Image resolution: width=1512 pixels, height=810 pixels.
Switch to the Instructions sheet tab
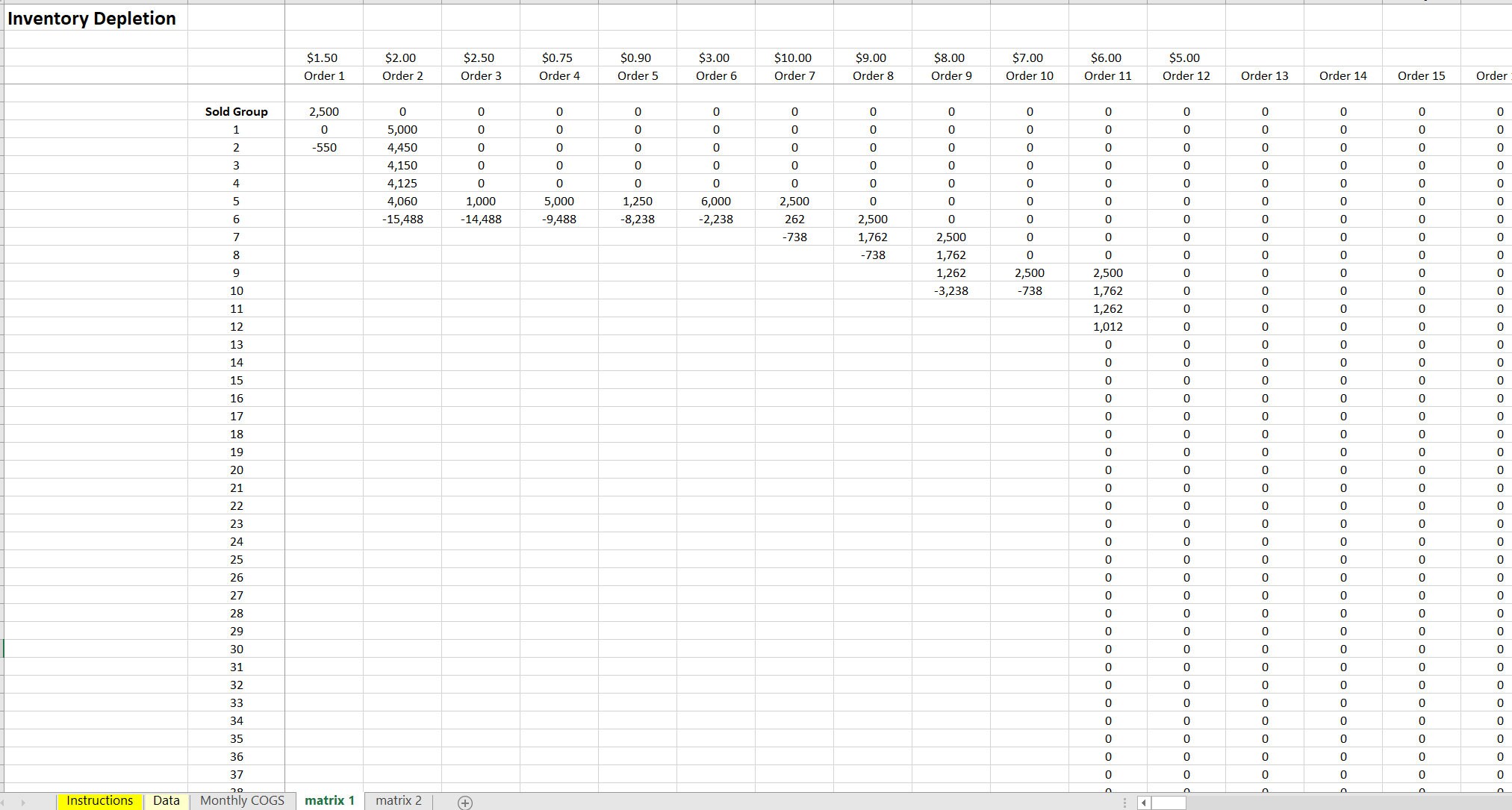click(x=99, y=800)
